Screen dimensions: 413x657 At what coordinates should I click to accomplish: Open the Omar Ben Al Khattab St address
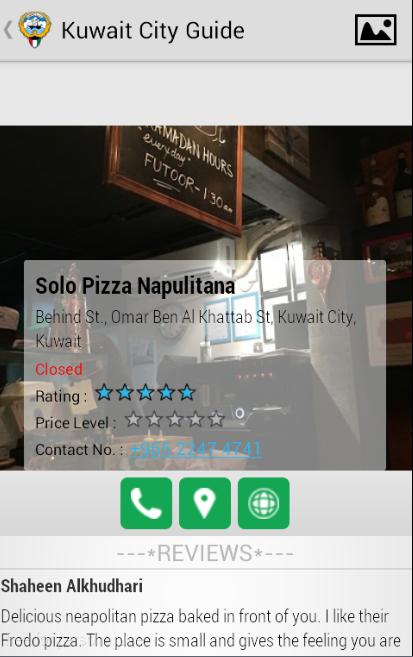pos(196,329)
